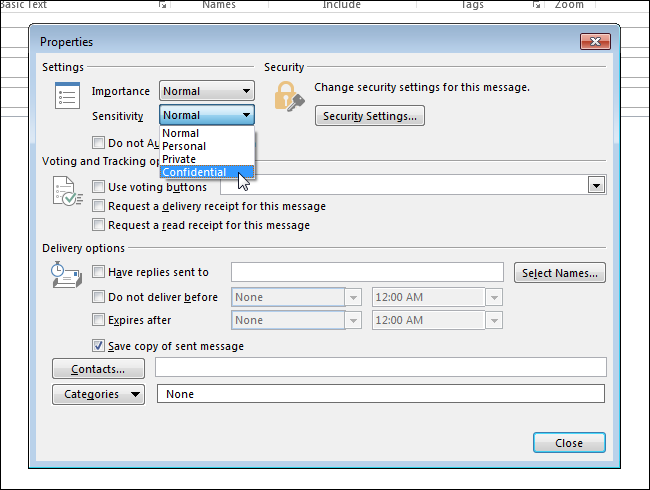Click the Tags group launcher icon

(x=536, y=5)
